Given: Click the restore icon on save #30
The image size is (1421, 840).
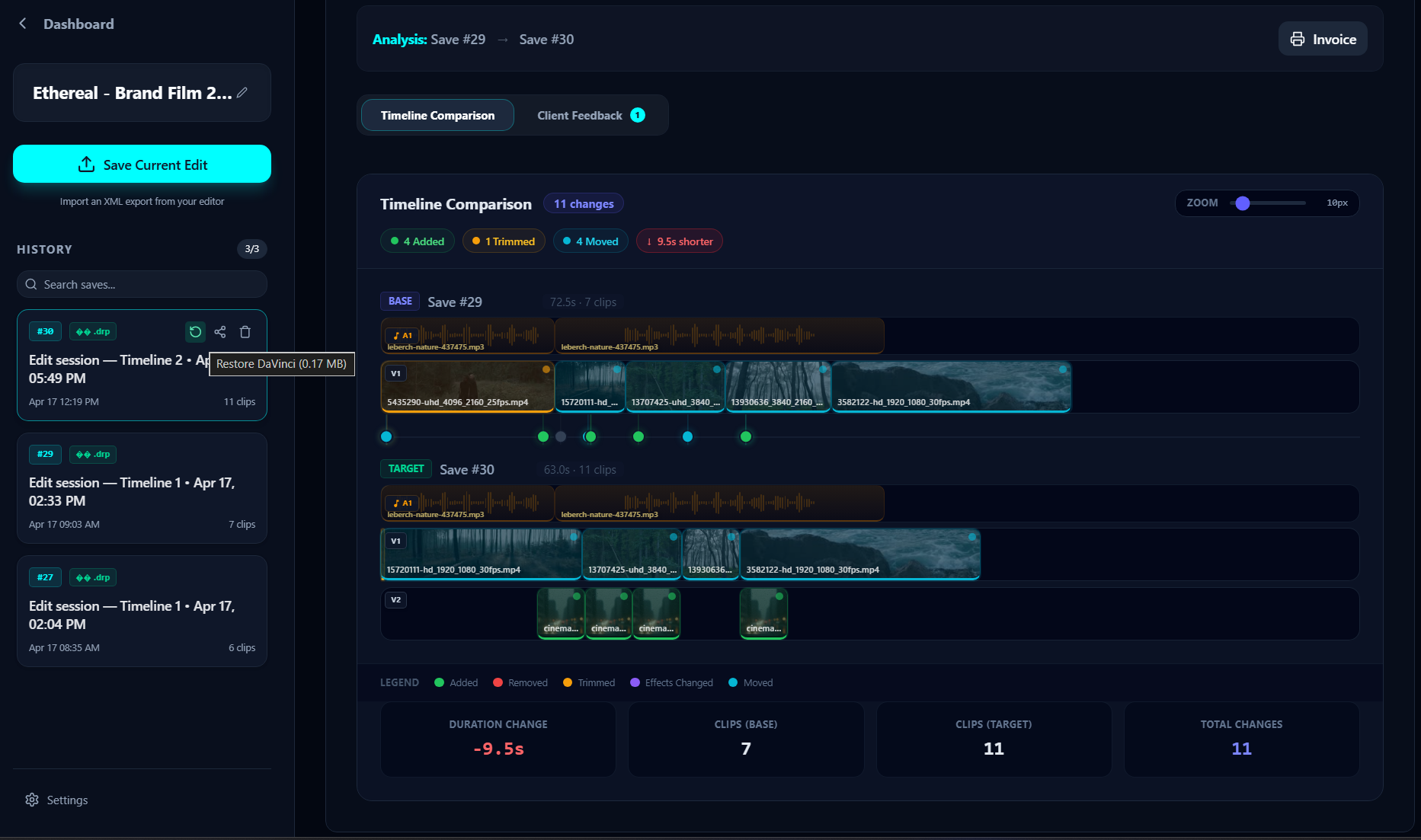Looking at the screenshot, I should coord(196,332).
